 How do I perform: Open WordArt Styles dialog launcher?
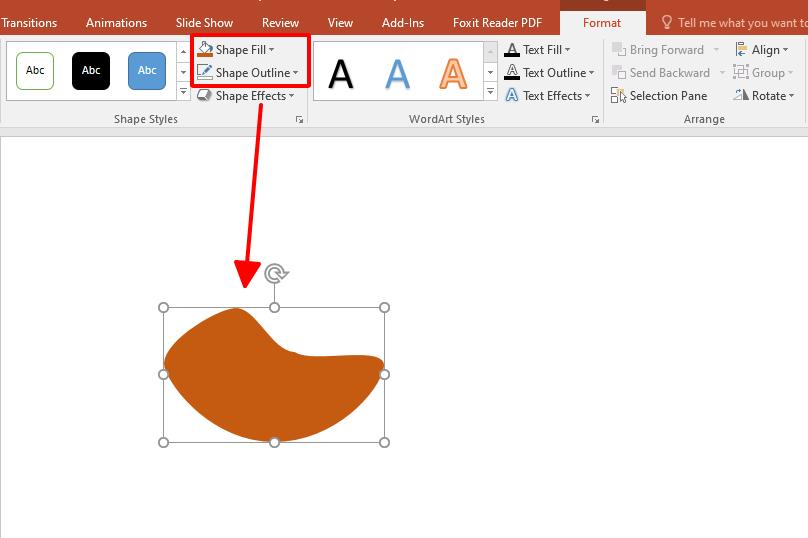pyautogui.click(x=595, y=120)
